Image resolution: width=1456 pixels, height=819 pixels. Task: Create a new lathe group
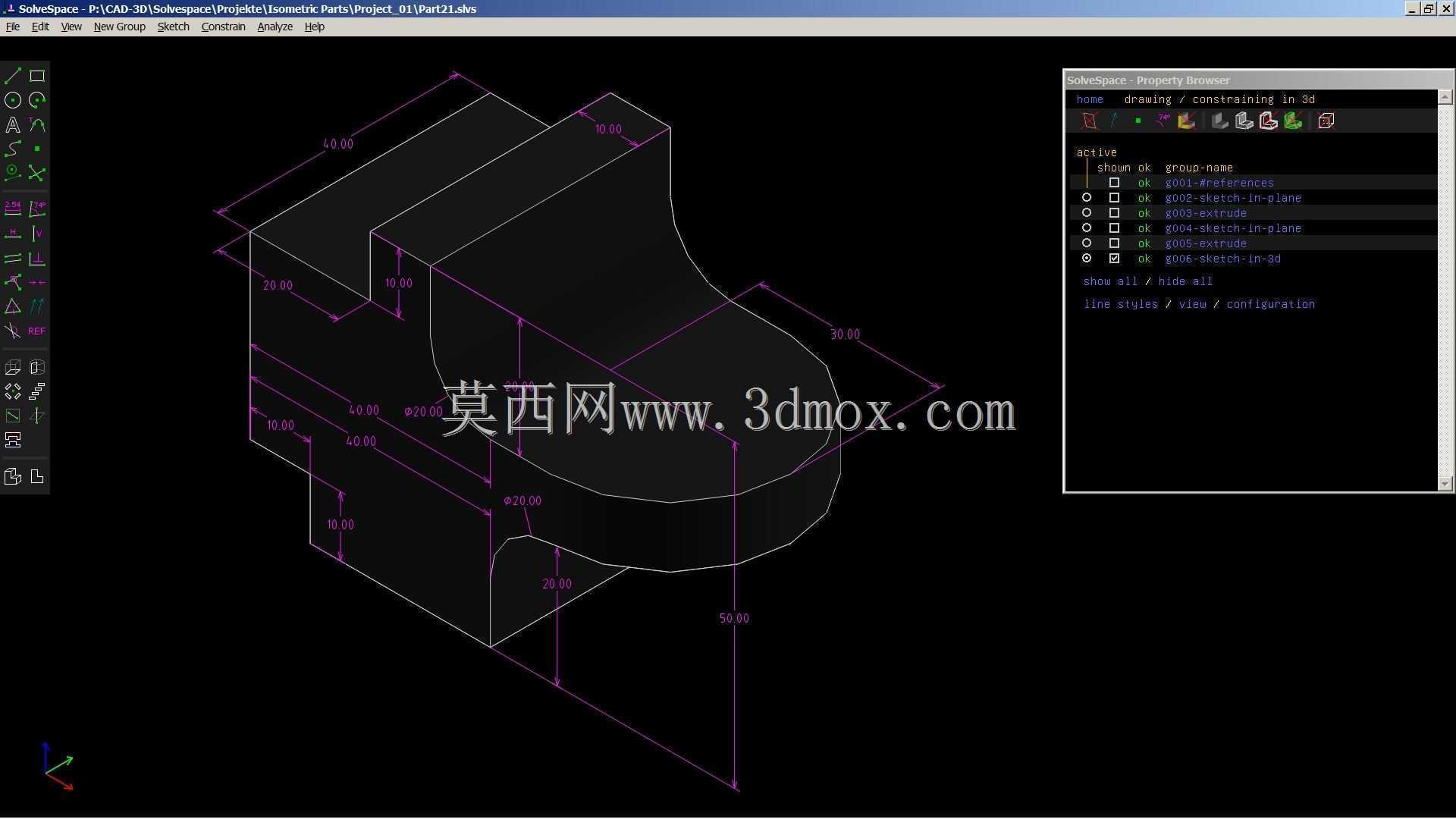tap(37, 368)
